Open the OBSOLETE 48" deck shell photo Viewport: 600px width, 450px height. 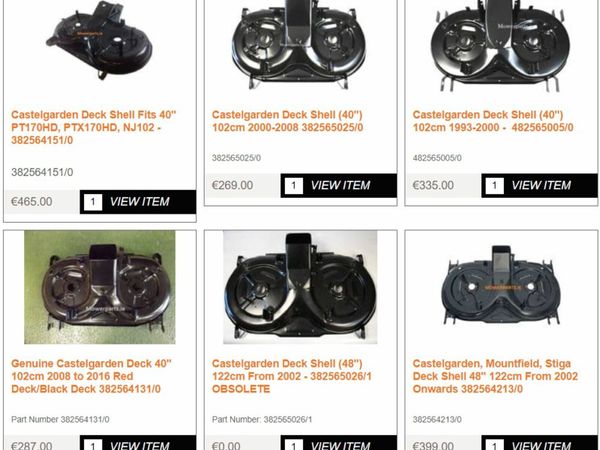coord(300,287)
